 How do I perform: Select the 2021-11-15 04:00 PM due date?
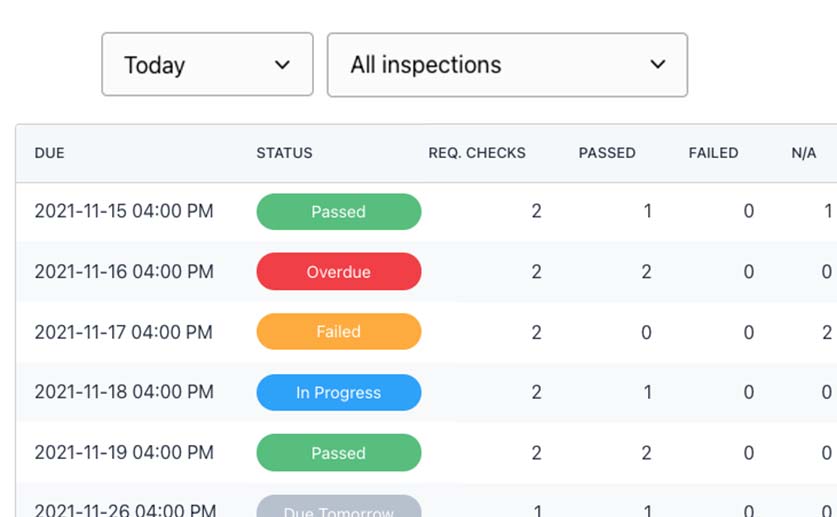[x=124, y=211]
